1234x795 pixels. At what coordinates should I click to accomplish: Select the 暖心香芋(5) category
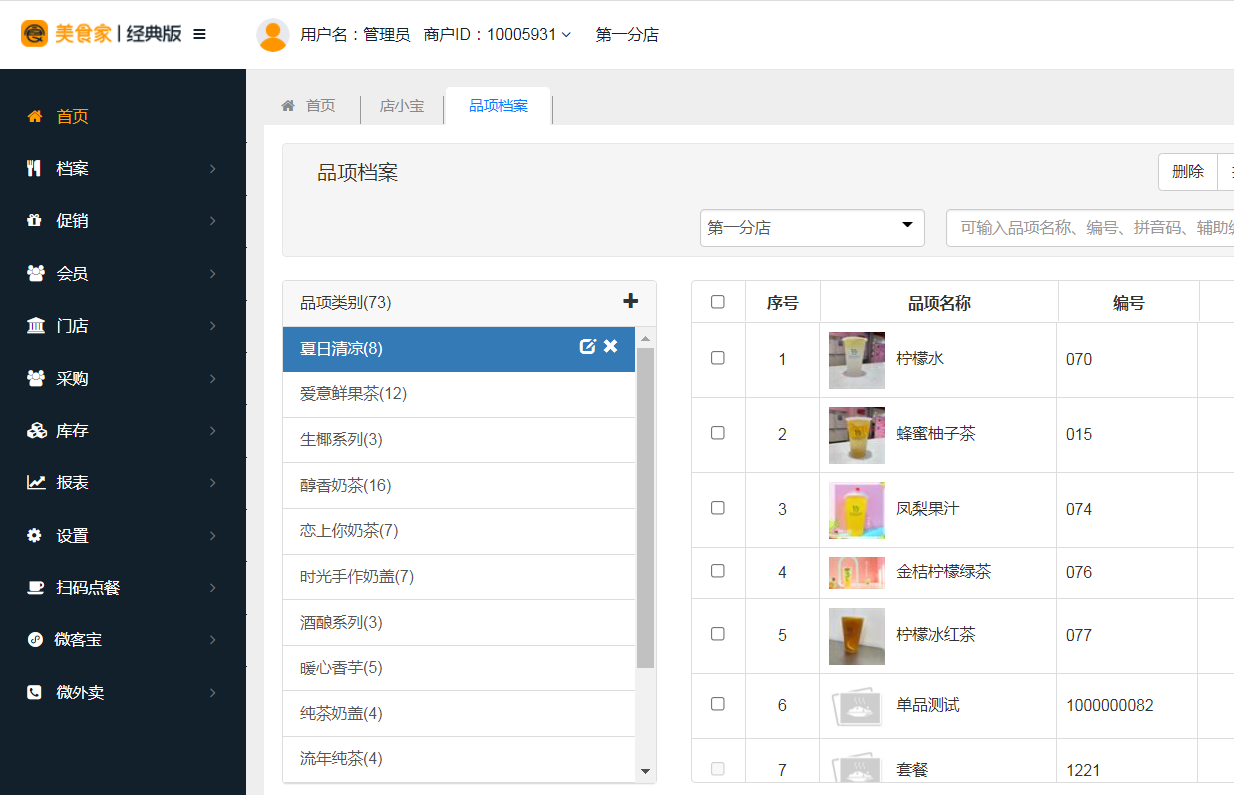pyautogui.click(x=459, y=668)
